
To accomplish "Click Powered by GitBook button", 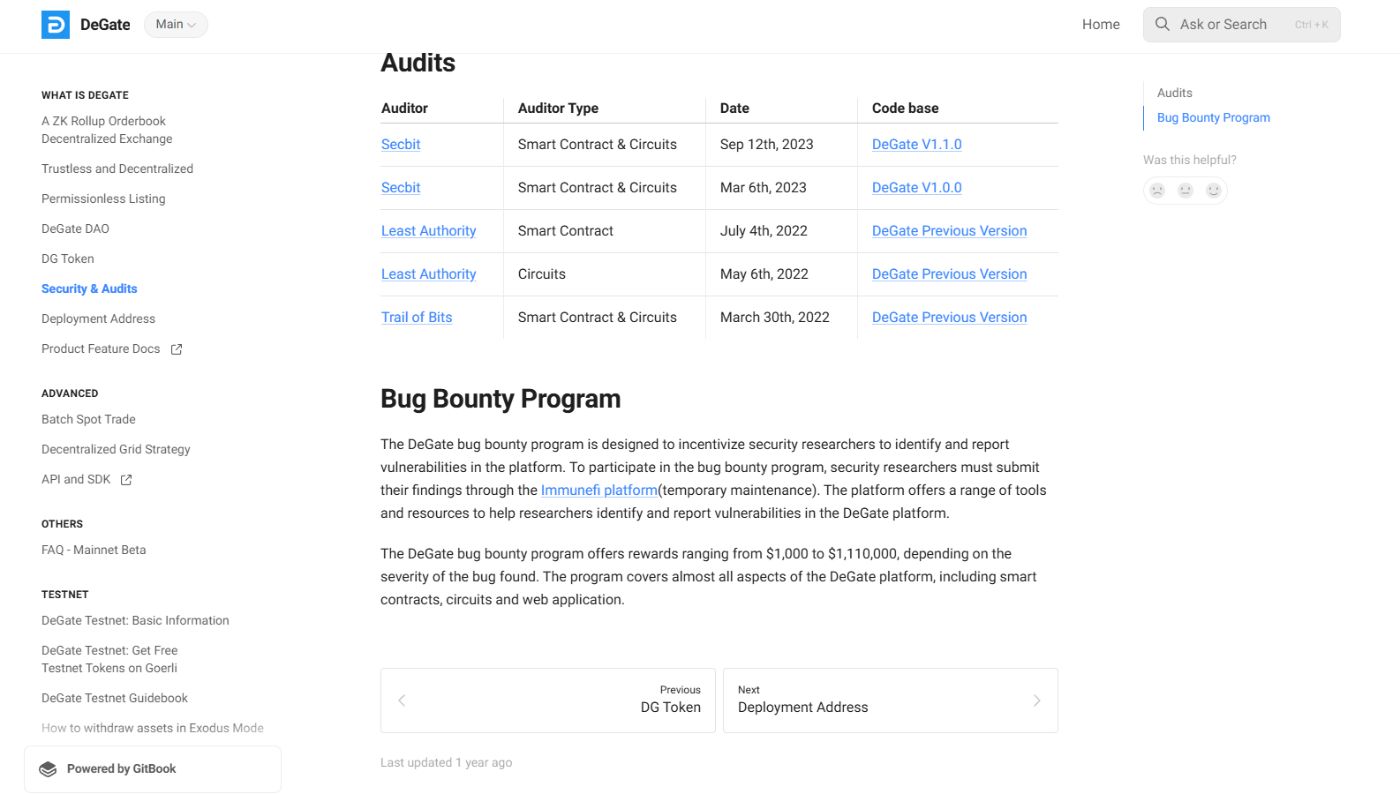I will pos(153,769).
